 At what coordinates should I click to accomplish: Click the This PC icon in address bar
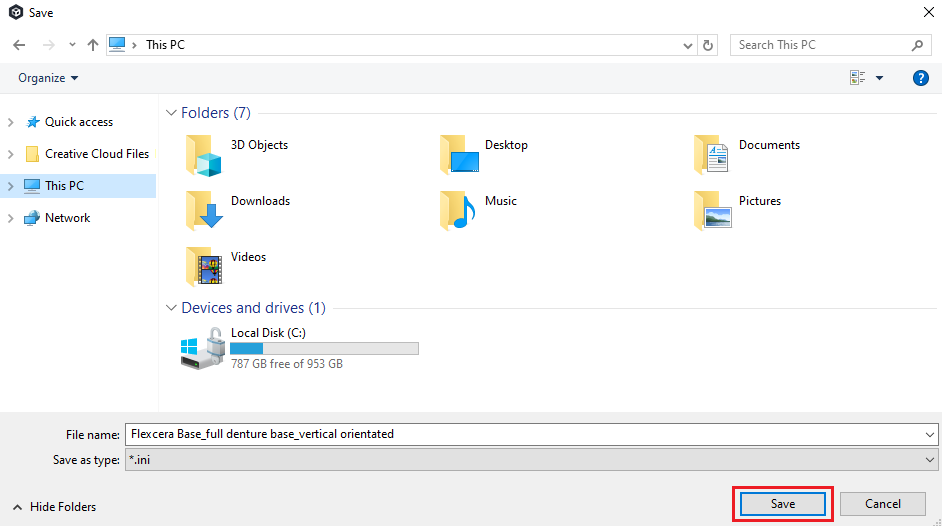pos(117,44)
